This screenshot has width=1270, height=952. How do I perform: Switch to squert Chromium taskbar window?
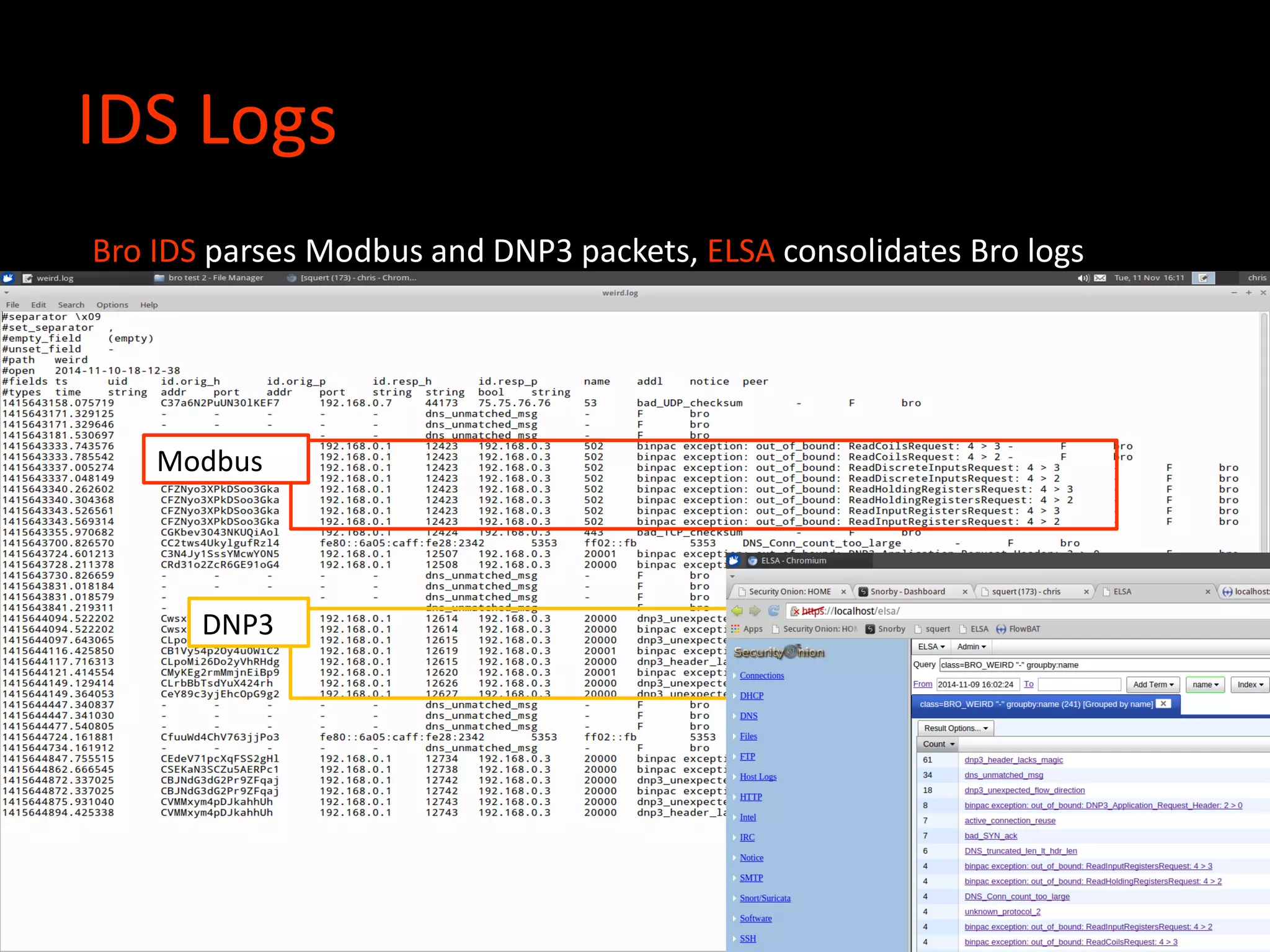click(351, 278)
